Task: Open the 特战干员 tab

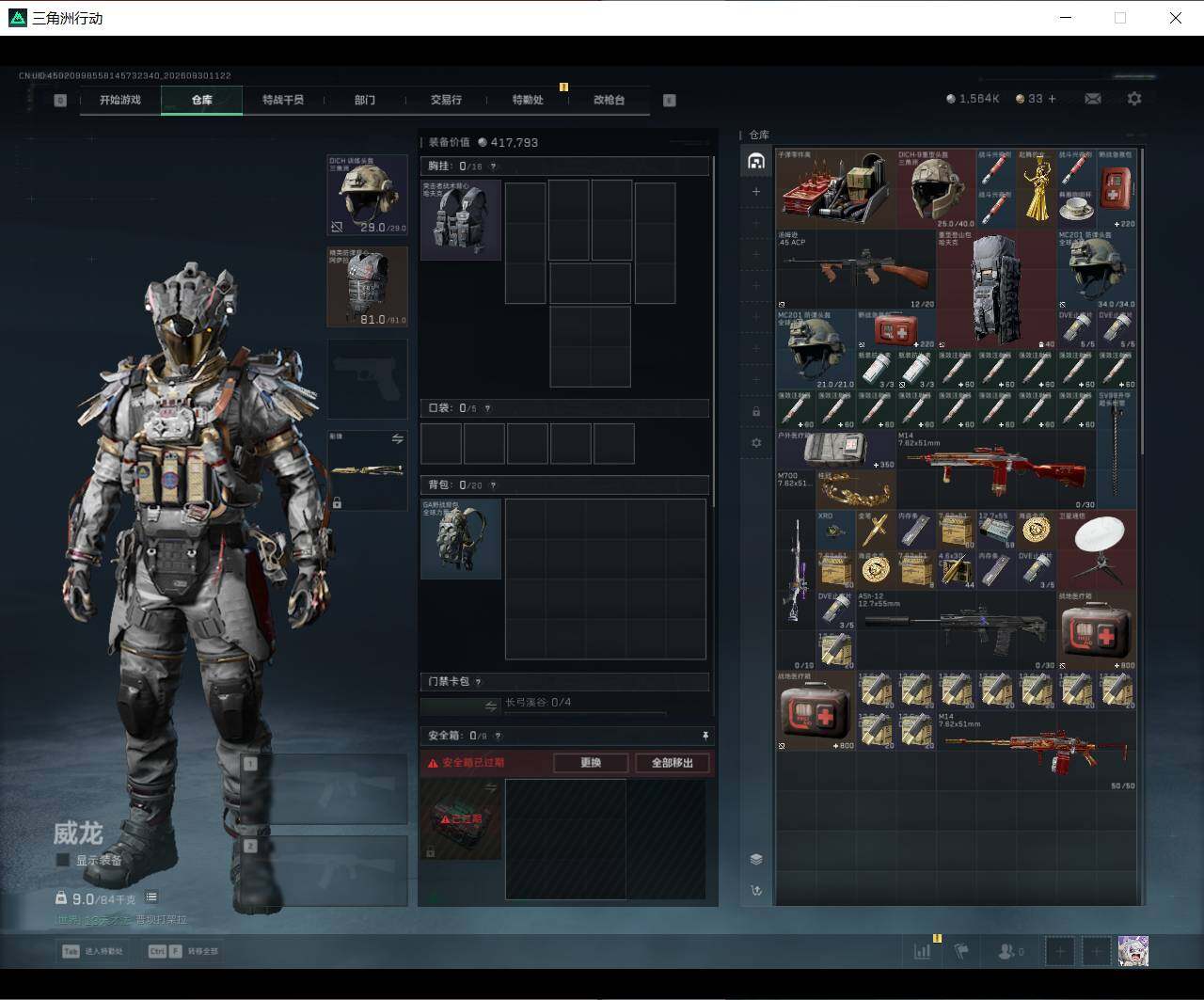Action: click(x=283, y=100)
